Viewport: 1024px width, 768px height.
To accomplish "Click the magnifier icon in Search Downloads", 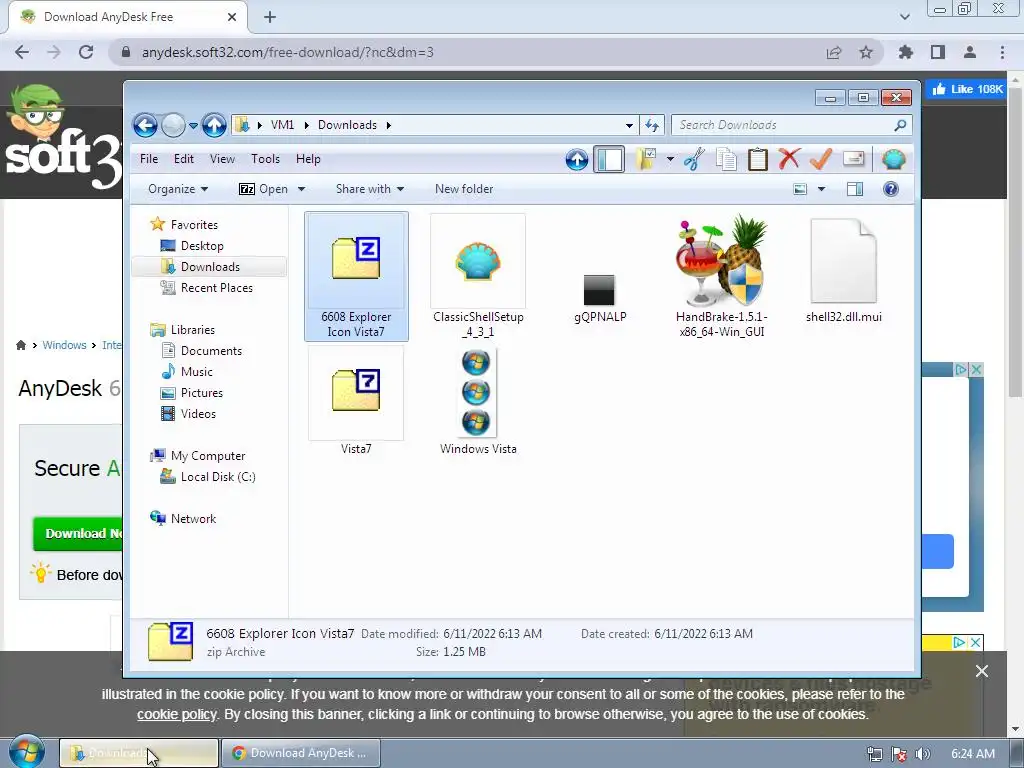I will [x=901, y=125].
